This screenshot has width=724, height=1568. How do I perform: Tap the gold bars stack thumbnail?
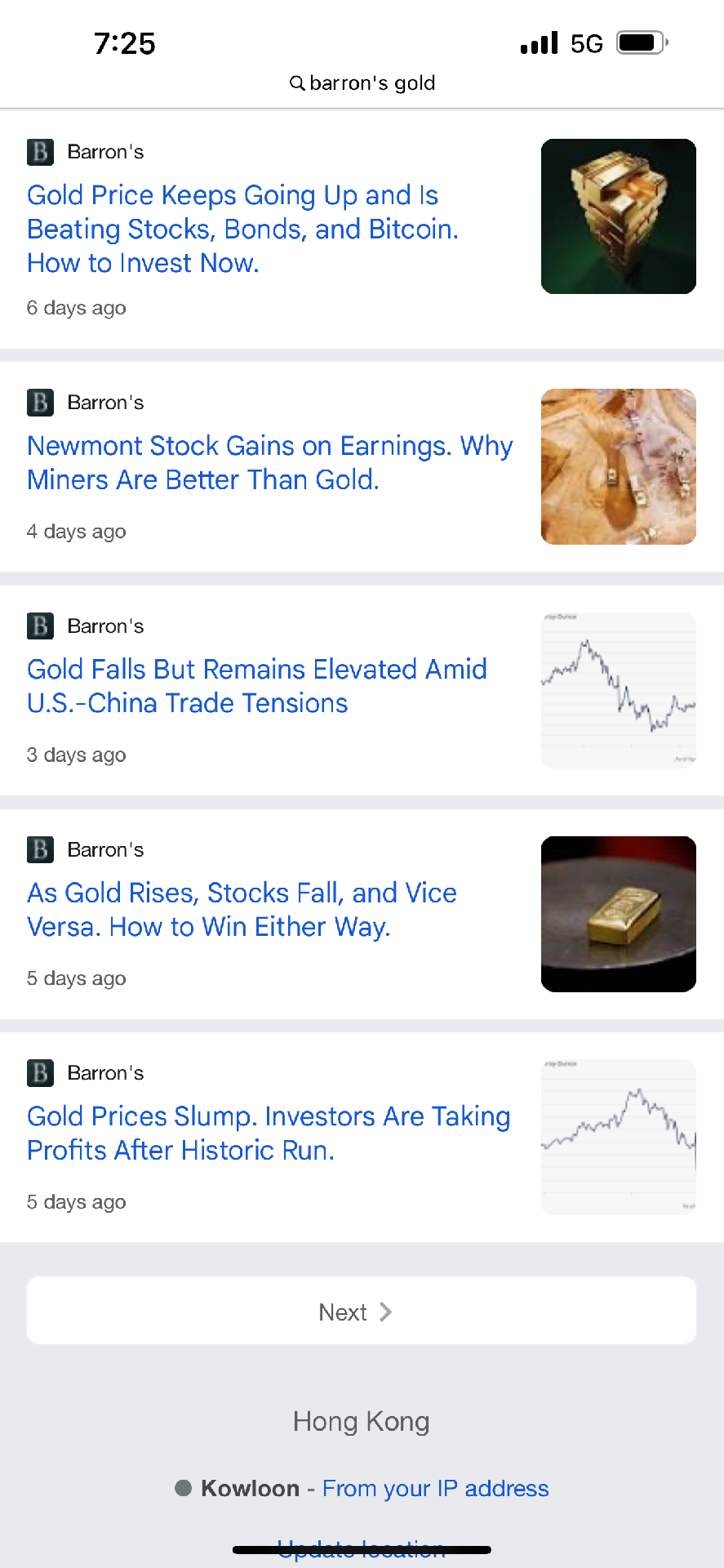pyautogui.click(x=618, y=216)
